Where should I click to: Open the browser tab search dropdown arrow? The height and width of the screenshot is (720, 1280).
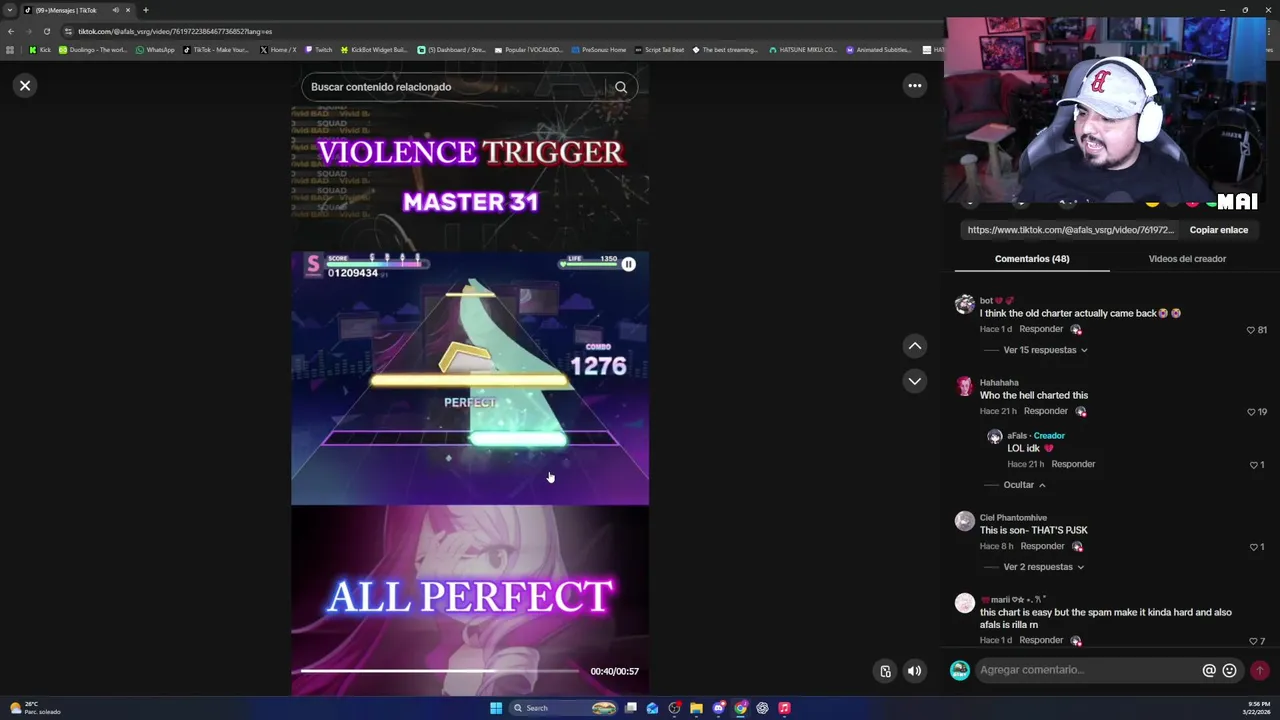[x=10, y=10]
